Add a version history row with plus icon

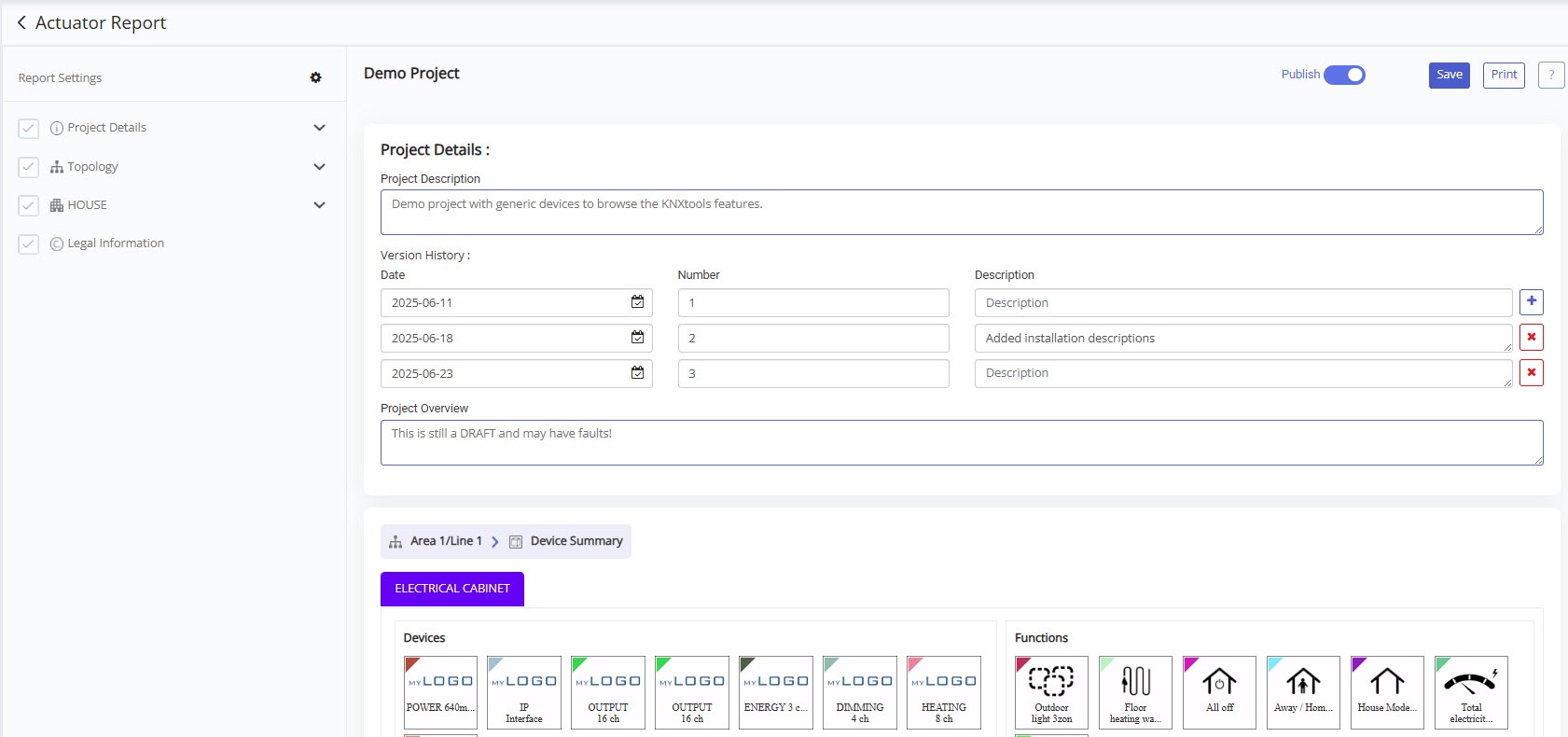[x=1531, y=301]
